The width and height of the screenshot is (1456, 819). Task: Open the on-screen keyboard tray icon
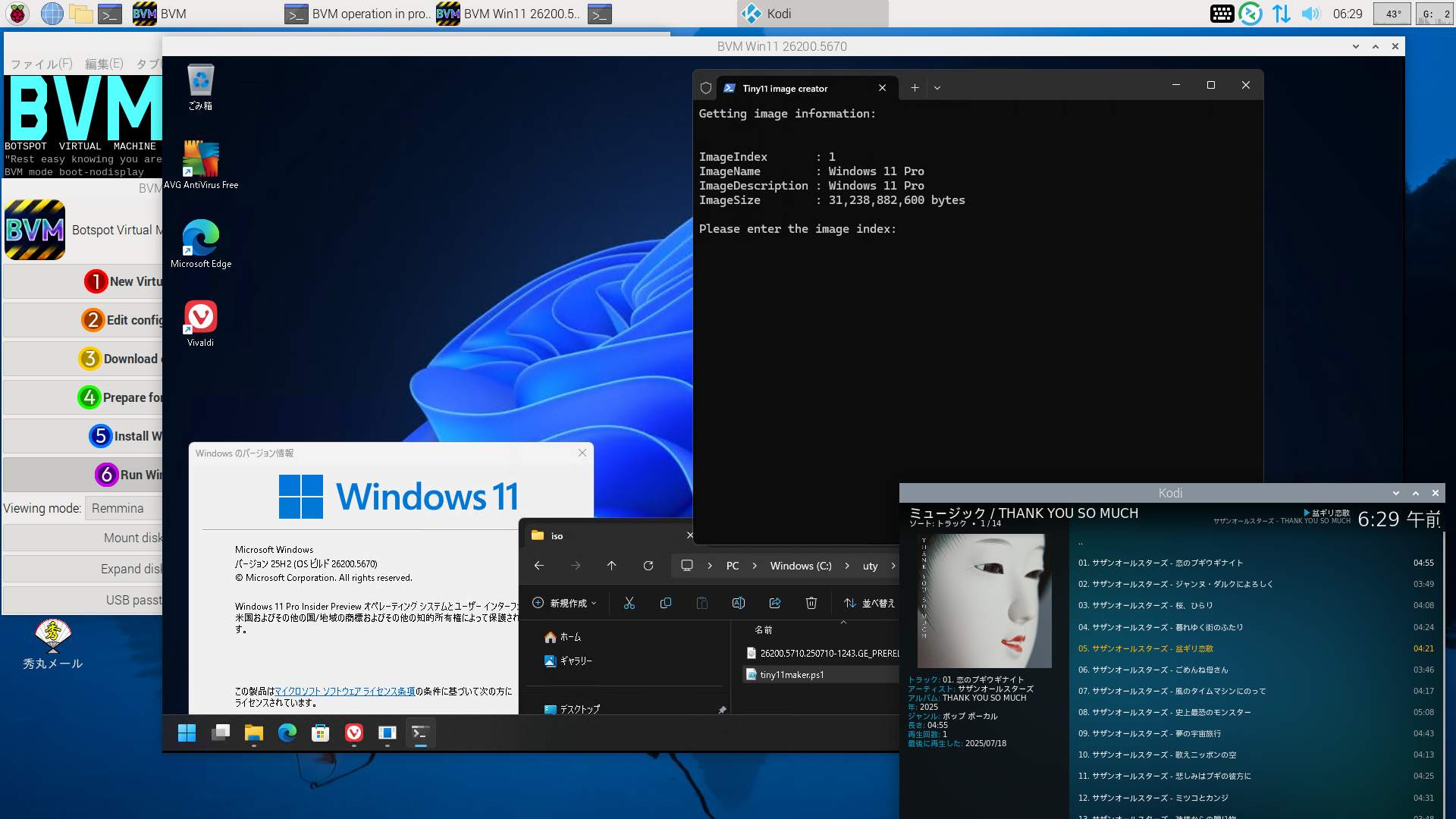coord(1222,14)
